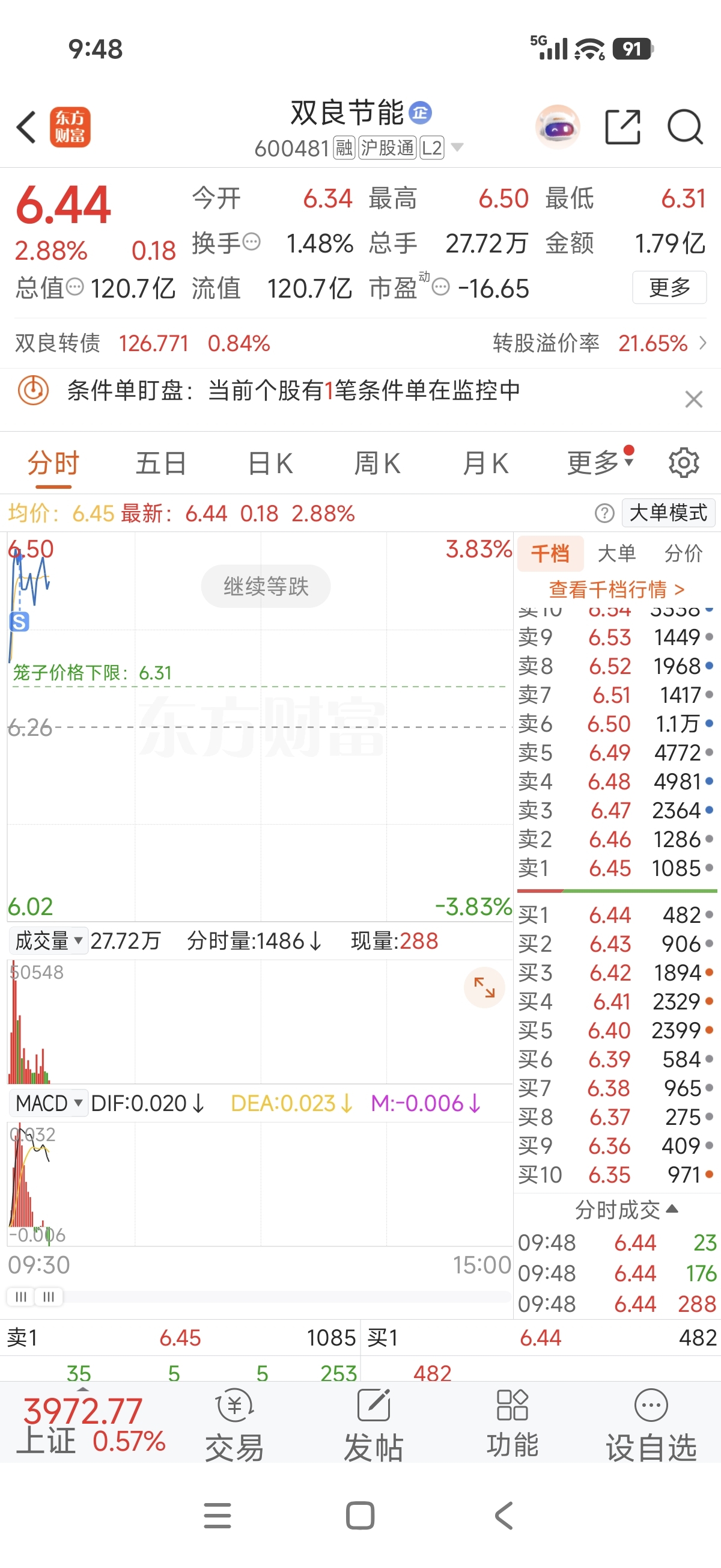Switch to the 周K tab

[x=377, y=463]
